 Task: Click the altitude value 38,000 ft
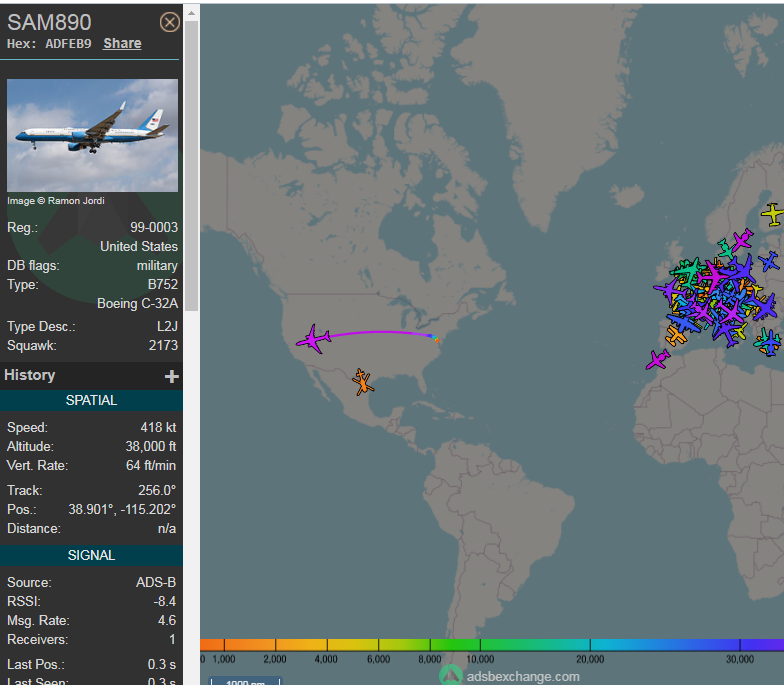pyautogui.click(x=151, y=446)
